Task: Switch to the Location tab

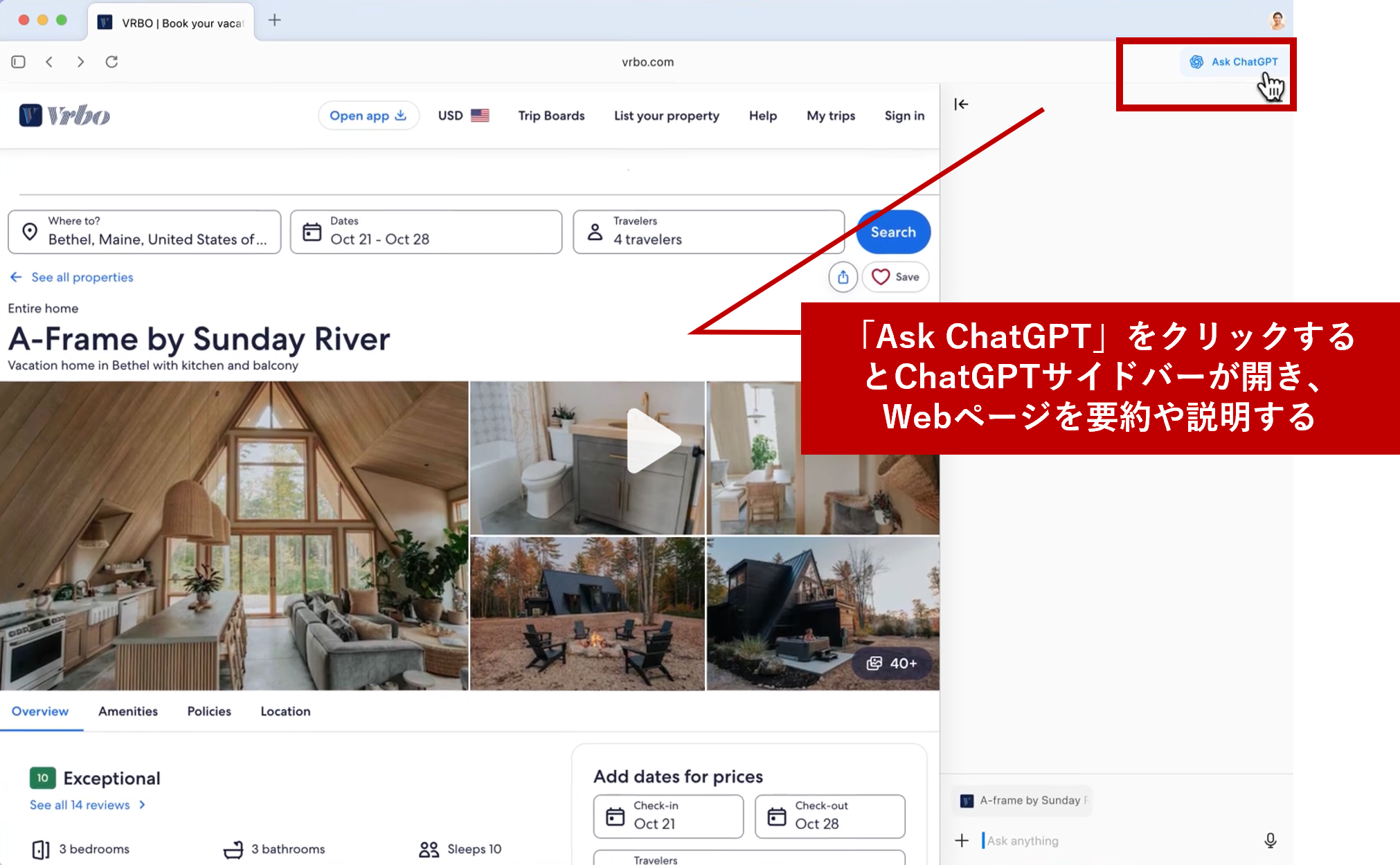Action: click(285, 711)
